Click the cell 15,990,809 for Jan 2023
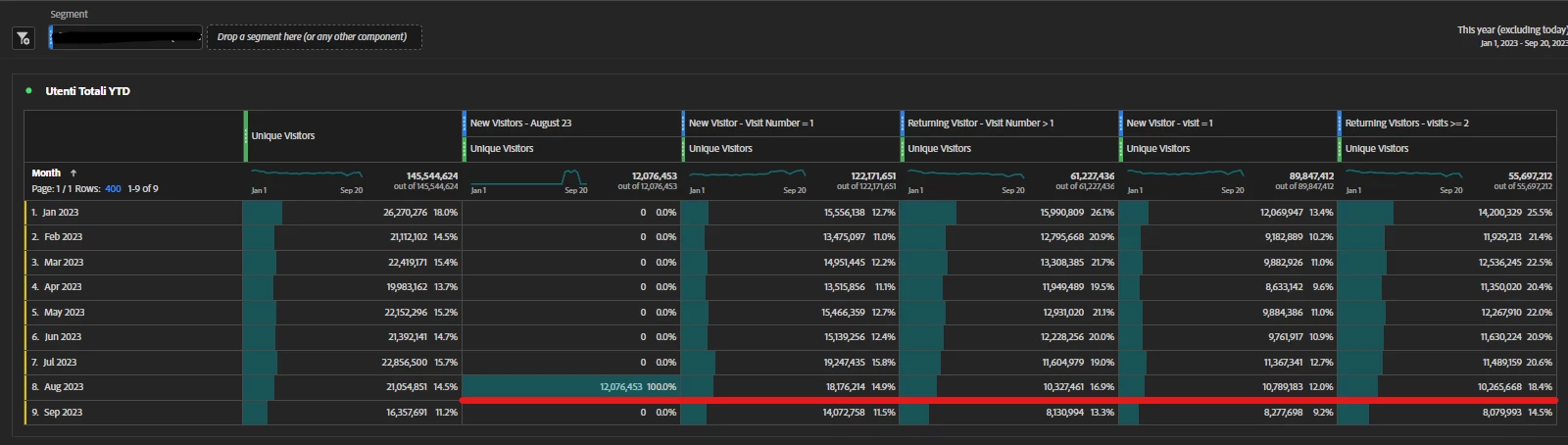This screenshot has width=1568, height=445. pos(1008,213)
